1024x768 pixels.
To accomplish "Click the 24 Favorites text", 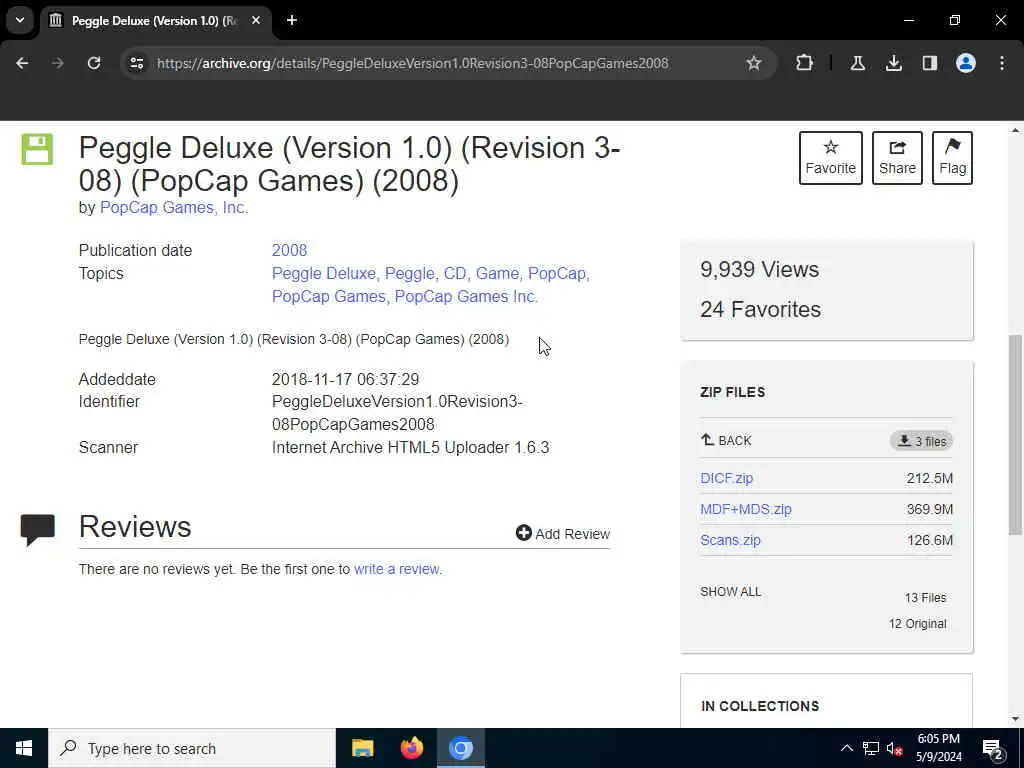I will 760,309.
